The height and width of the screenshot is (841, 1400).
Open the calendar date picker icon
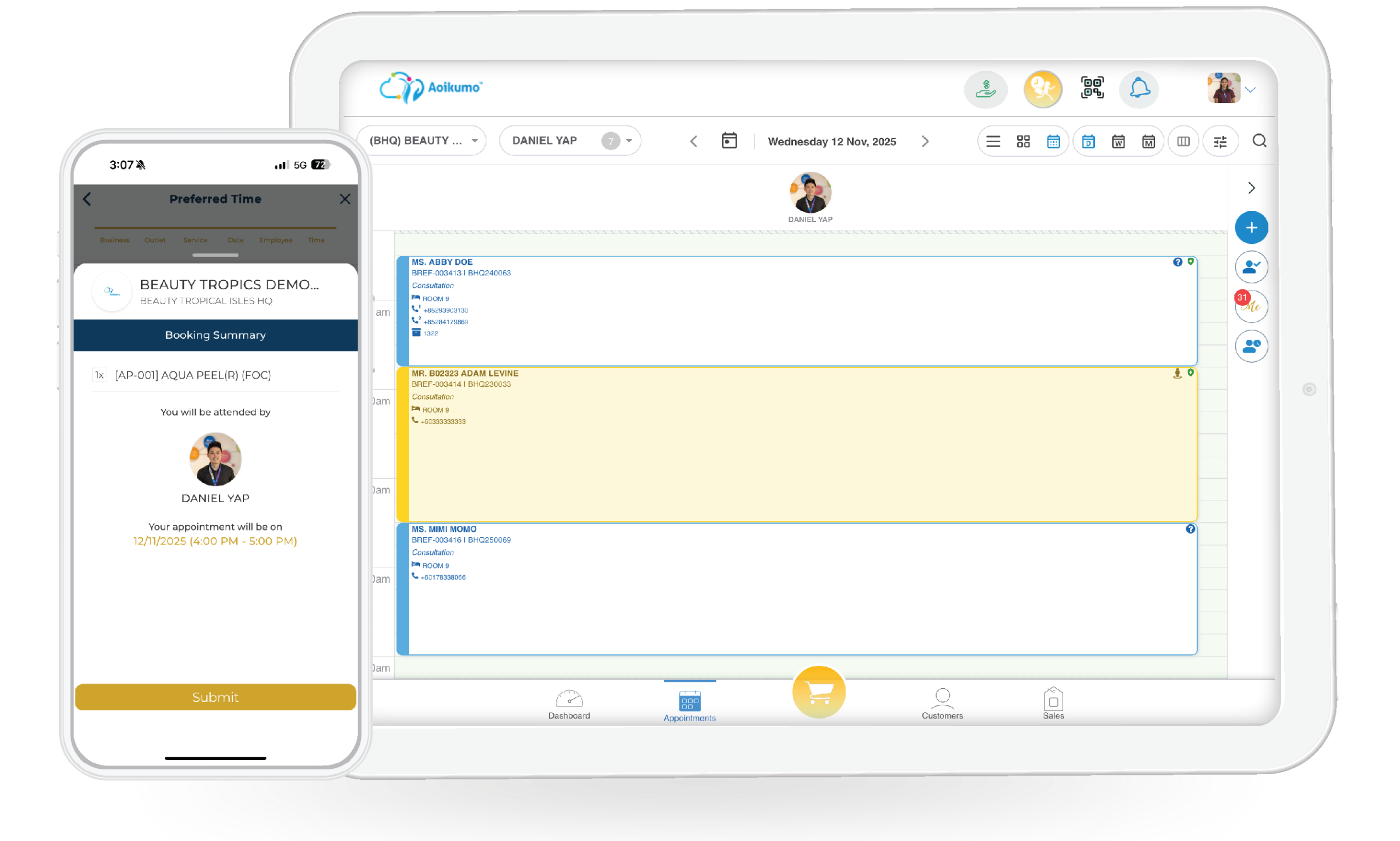729,141
